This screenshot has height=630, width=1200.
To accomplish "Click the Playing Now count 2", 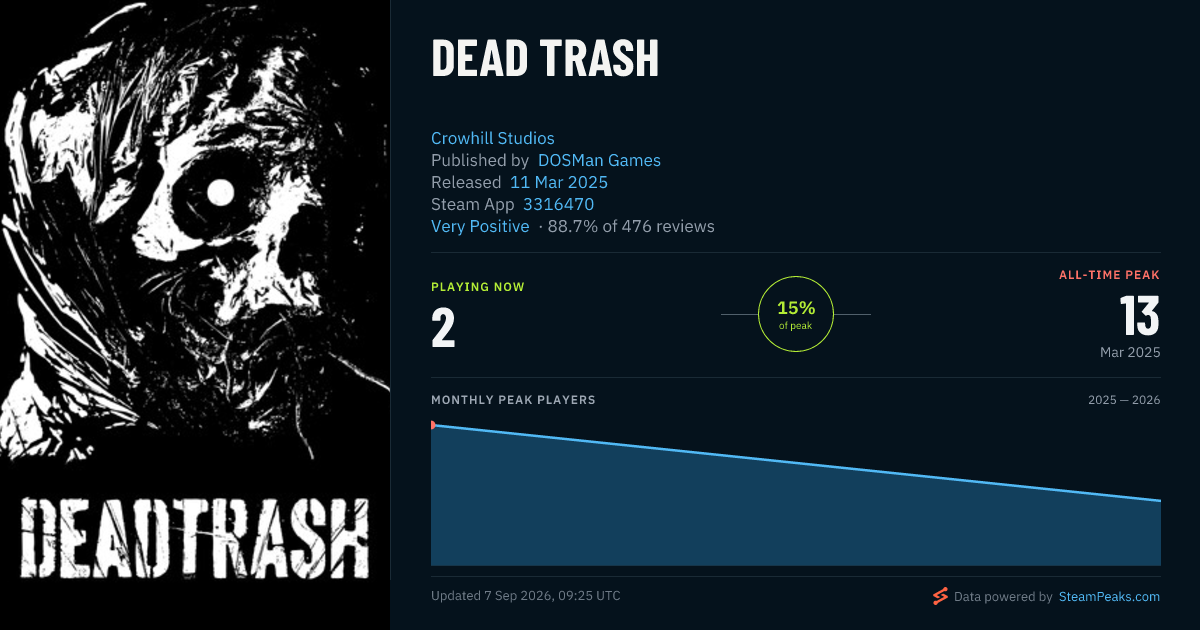I will 443,329.
